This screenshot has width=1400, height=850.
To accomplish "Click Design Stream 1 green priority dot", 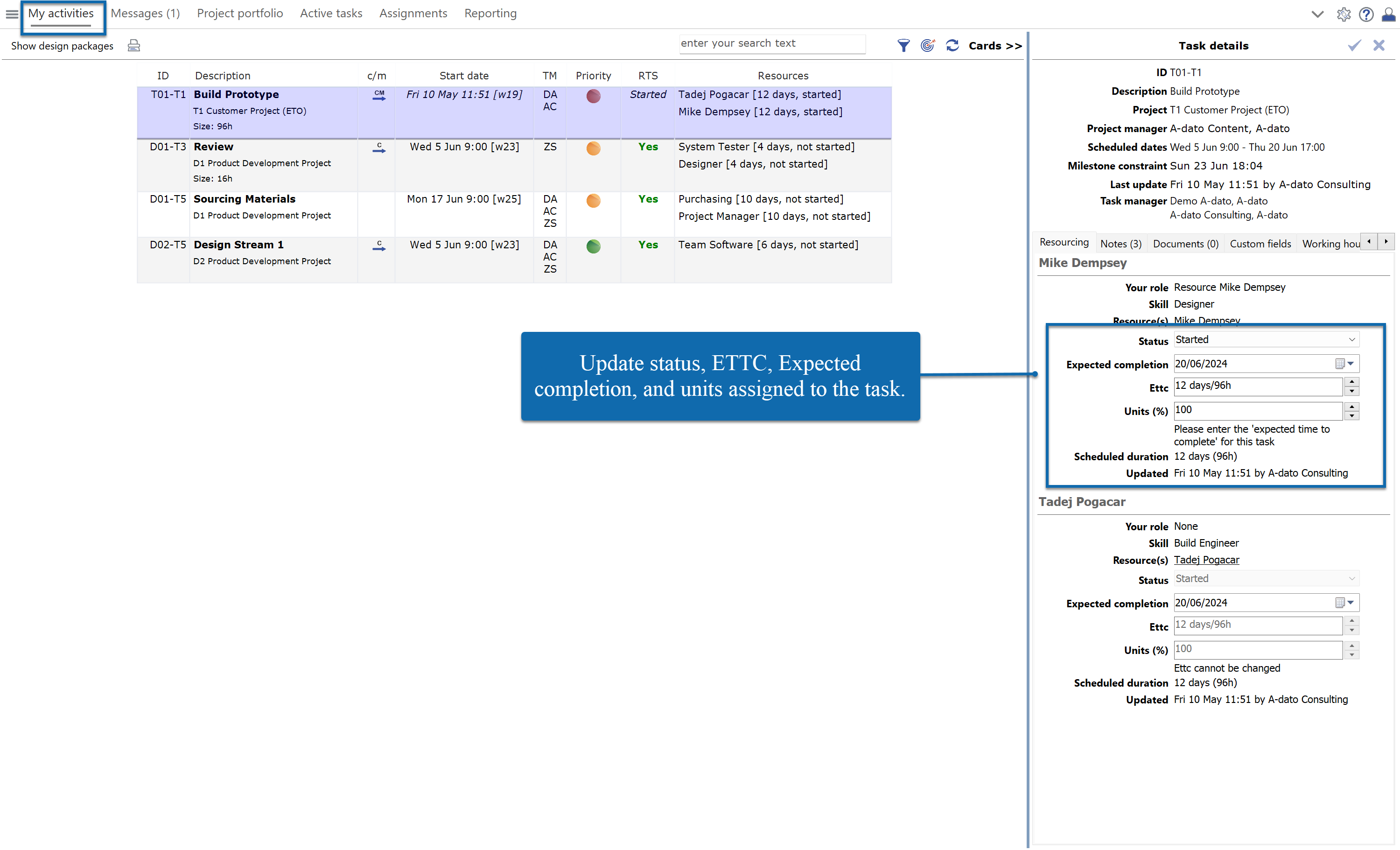I will [x=593, y=246].
